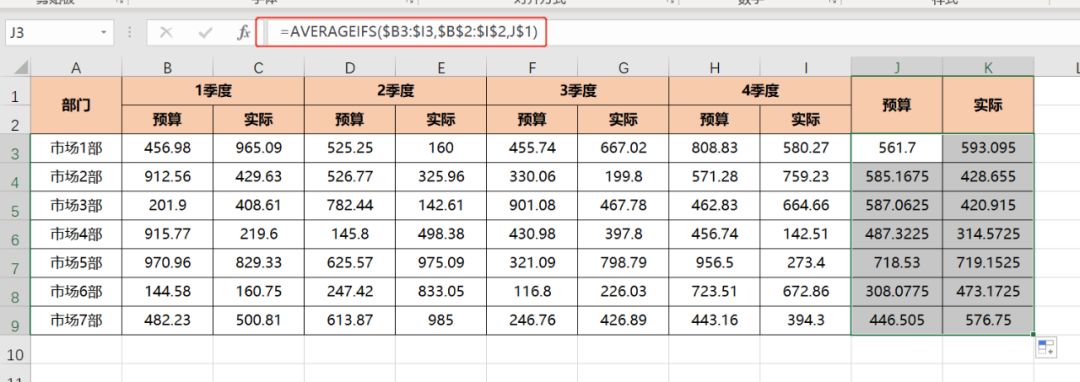1080x382 pixels.
Task: Select row 5 header
Action: point(15,205)
